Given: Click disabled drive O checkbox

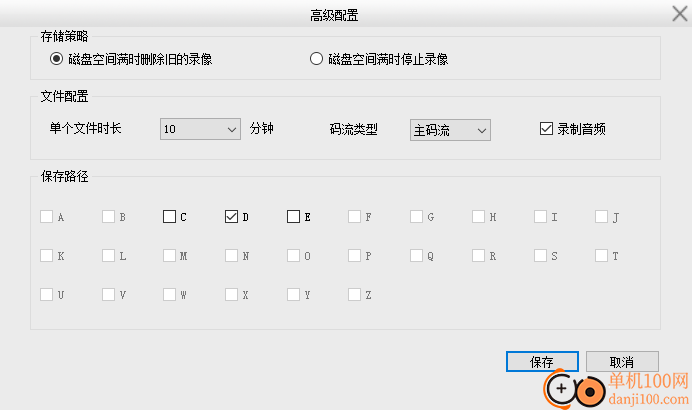Looking at the screenshot, I should click(293, 256).
